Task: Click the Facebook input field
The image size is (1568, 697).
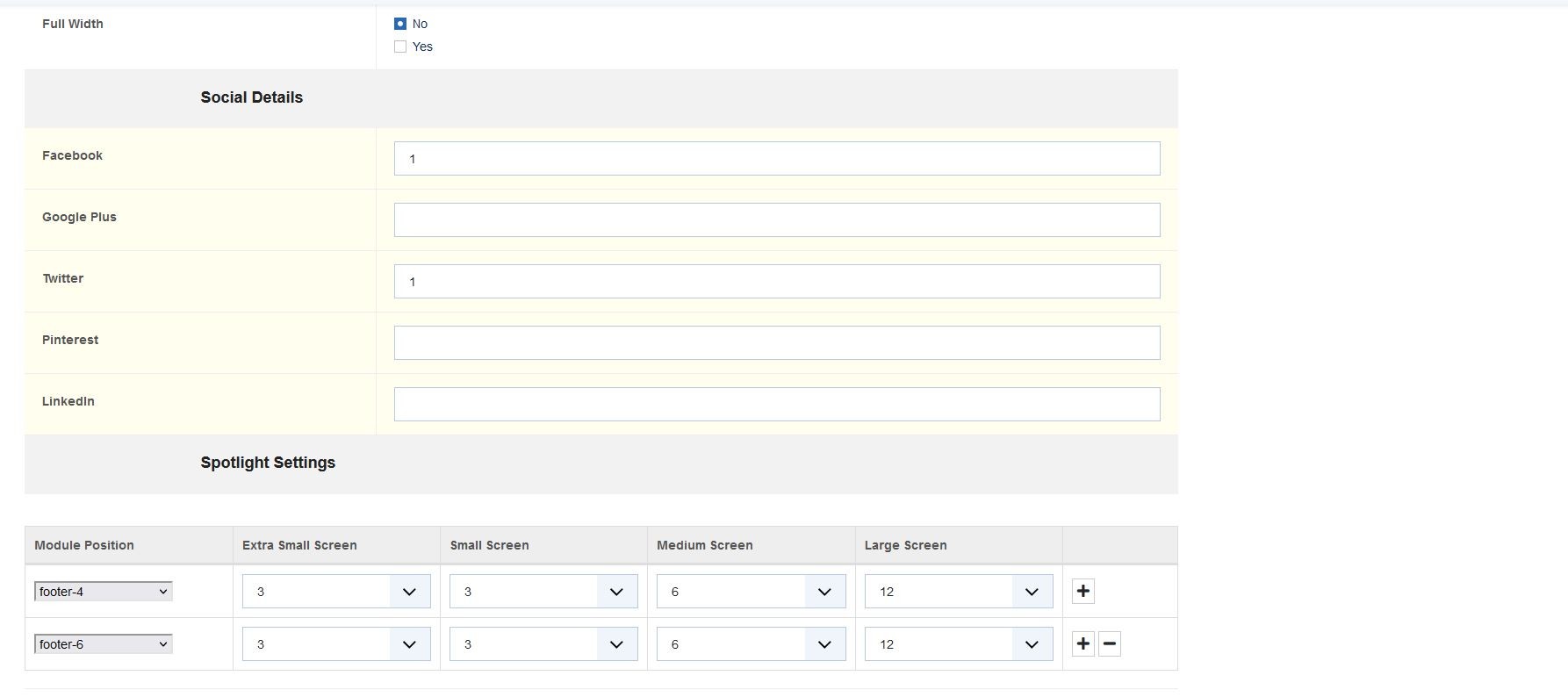Action: 777,159
